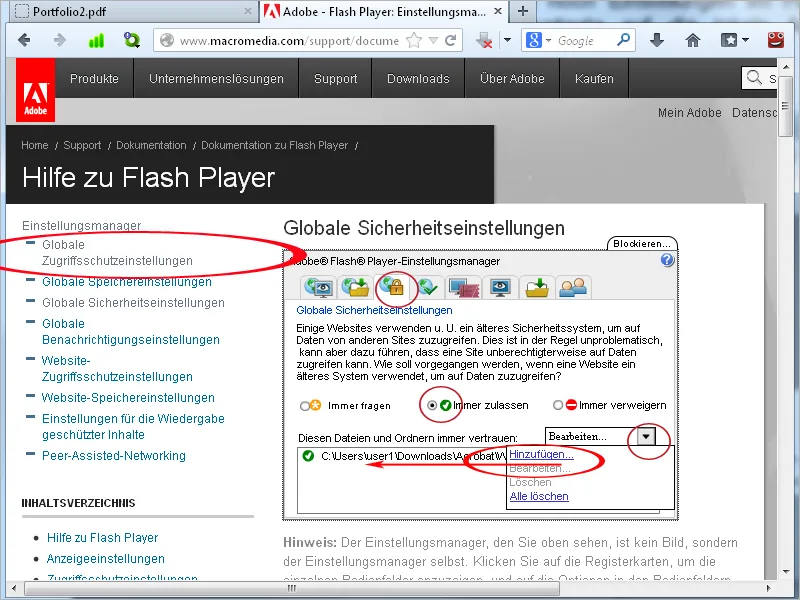Click the green signal bars toolbar icon
800x600 pixels.
96,40
